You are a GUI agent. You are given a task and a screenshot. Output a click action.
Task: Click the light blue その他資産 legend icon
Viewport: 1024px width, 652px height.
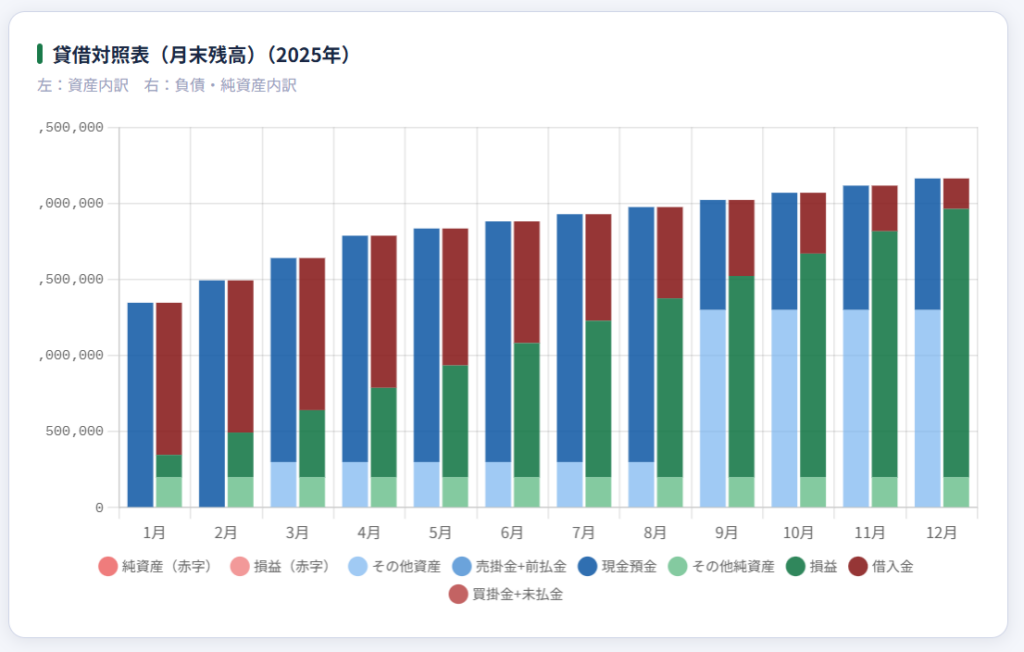[x=357, y=566]
